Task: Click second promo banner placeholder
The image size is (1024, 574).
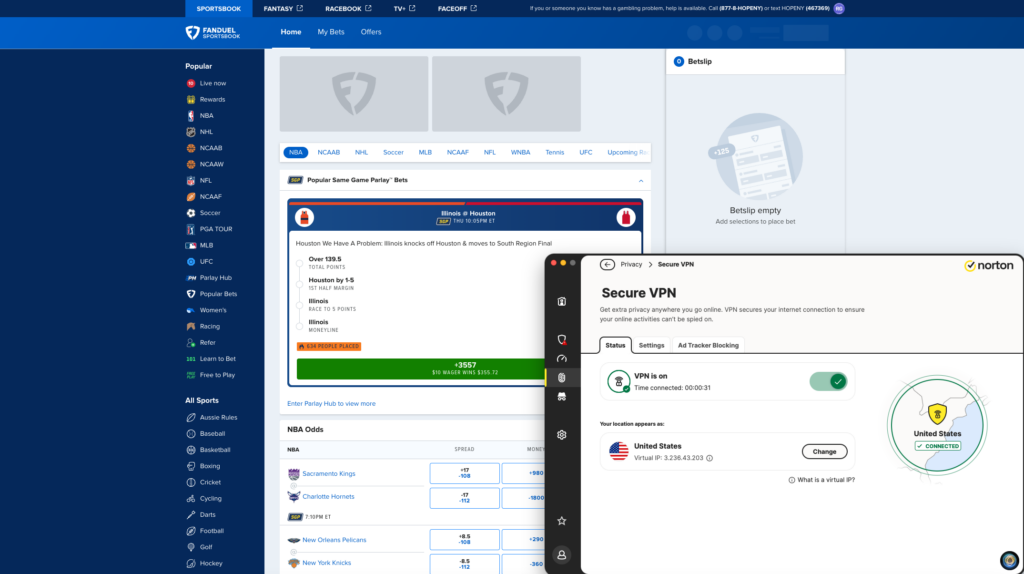Action: [506, 94]
